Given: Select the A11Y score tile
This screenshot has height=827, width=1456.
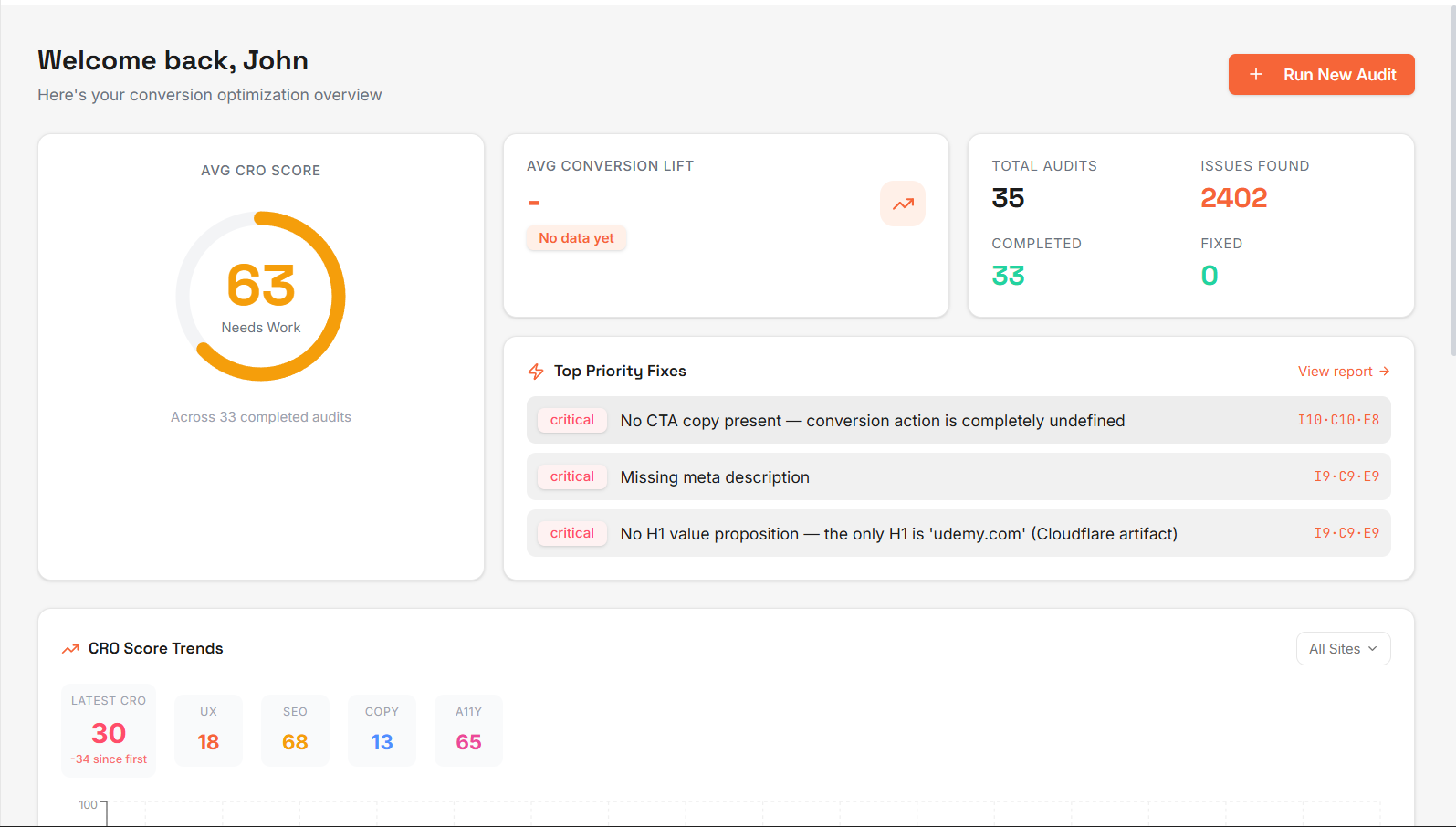Looking at the screenshot, I should tap(468, 730).
